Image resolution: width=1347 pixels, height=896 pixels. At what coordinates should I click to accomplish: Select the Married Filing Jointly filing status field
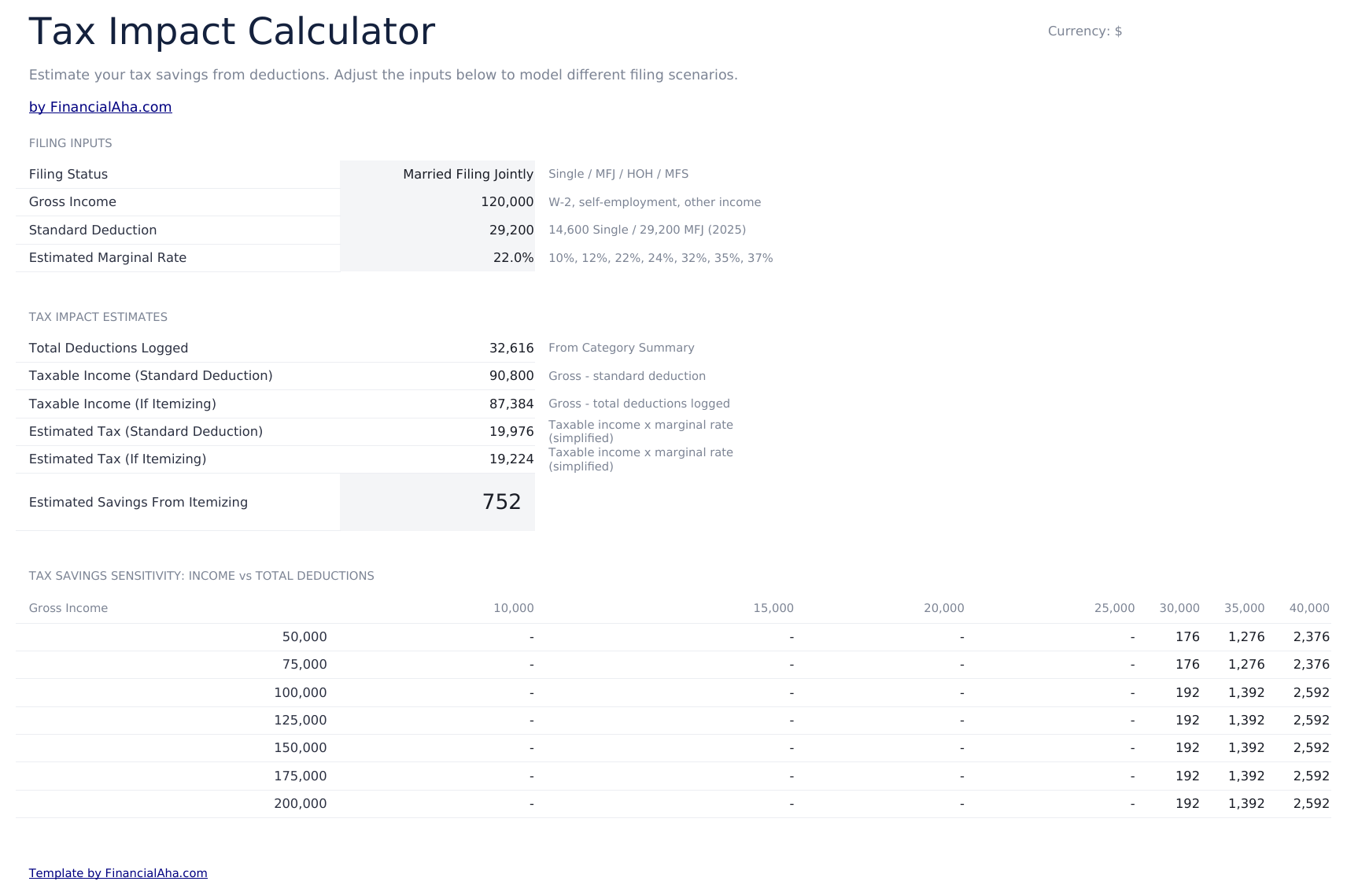pyautogui.click(x=437, y=175)
